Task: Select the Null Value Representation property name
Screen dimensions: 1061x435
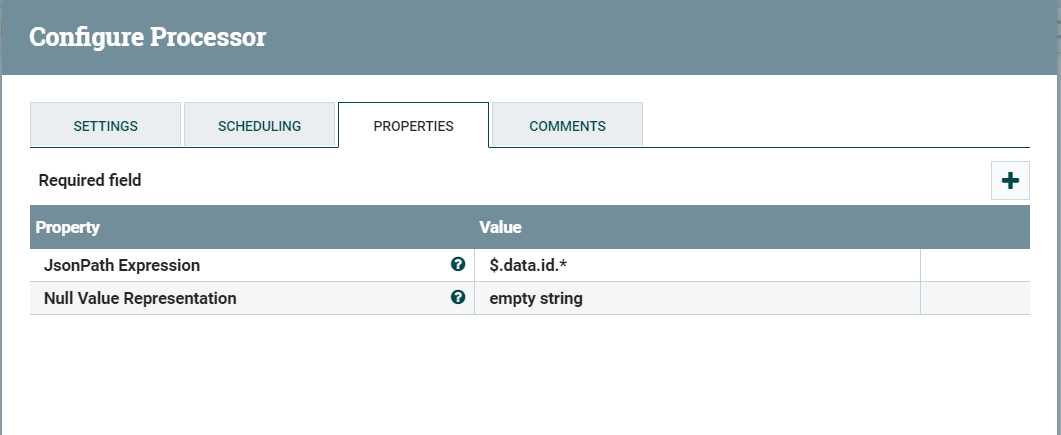Action: pos(140,298)
